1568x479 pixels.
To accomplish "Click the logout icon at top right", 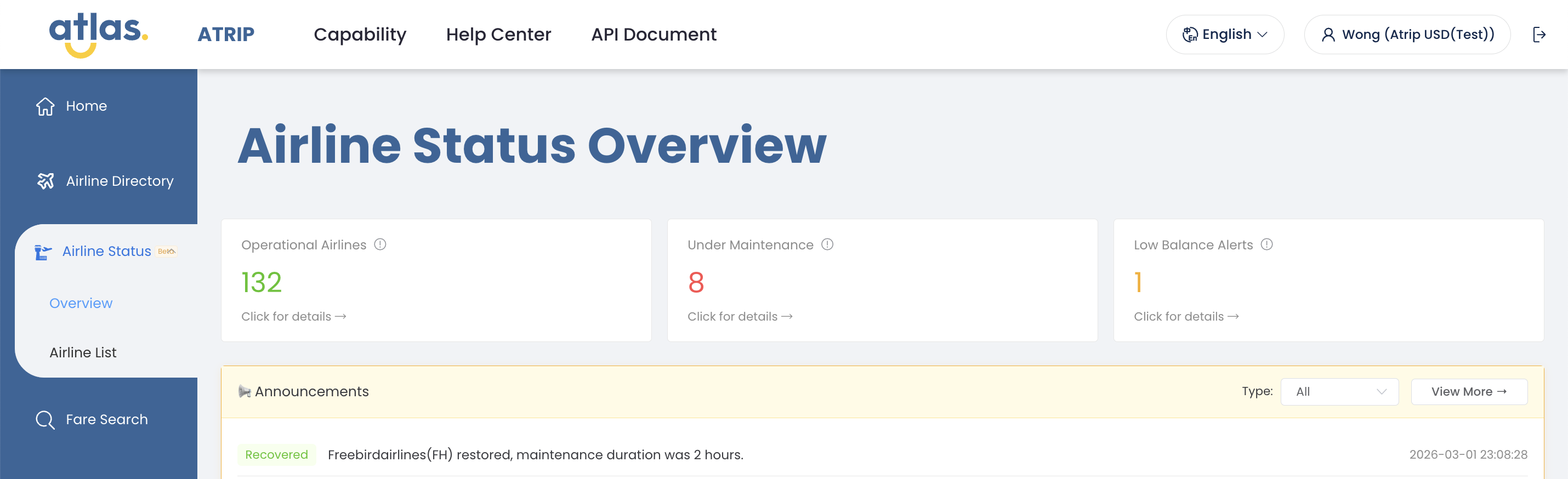I will [x=1538, y=35].
